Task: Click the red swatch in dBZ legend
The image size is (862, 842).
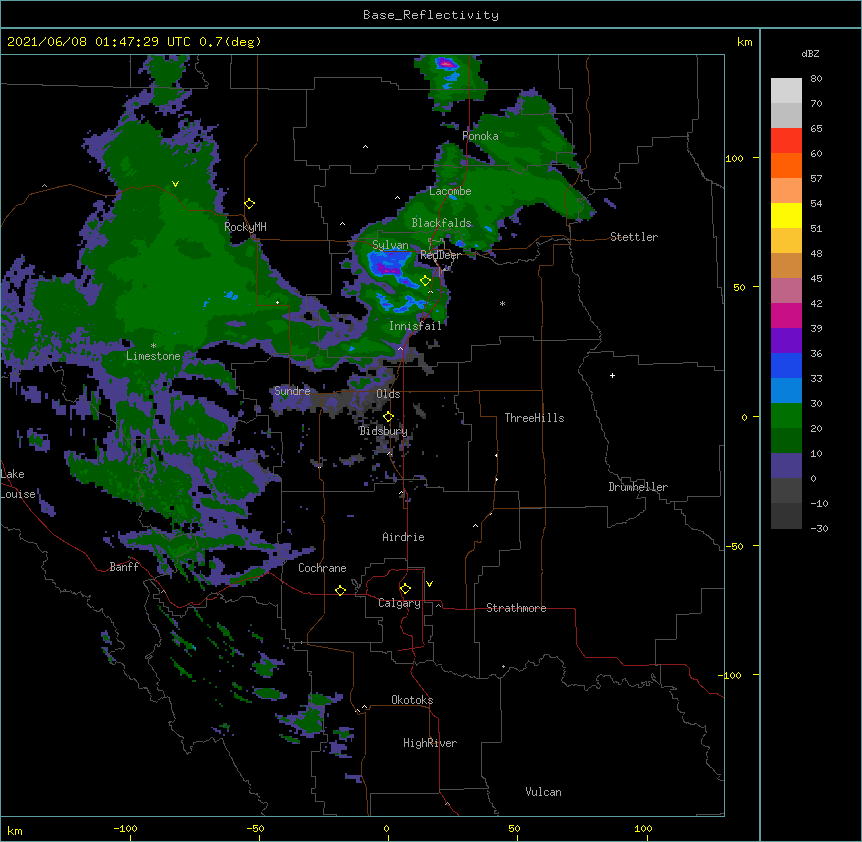Action: (786, 140)
